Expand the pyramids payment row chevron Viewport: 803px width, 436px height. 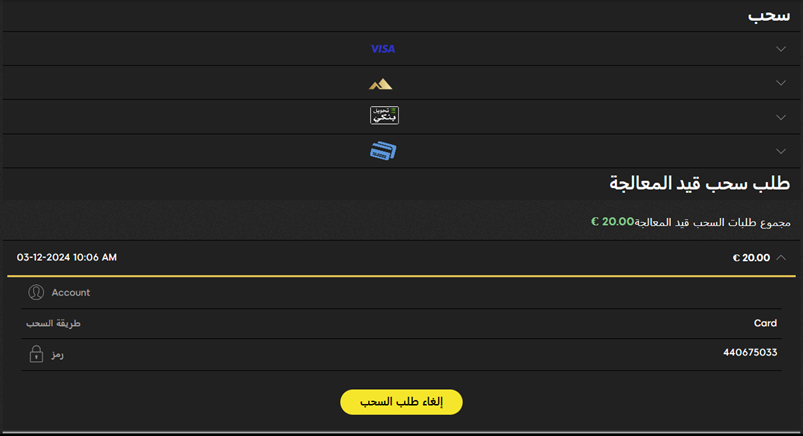780,82
